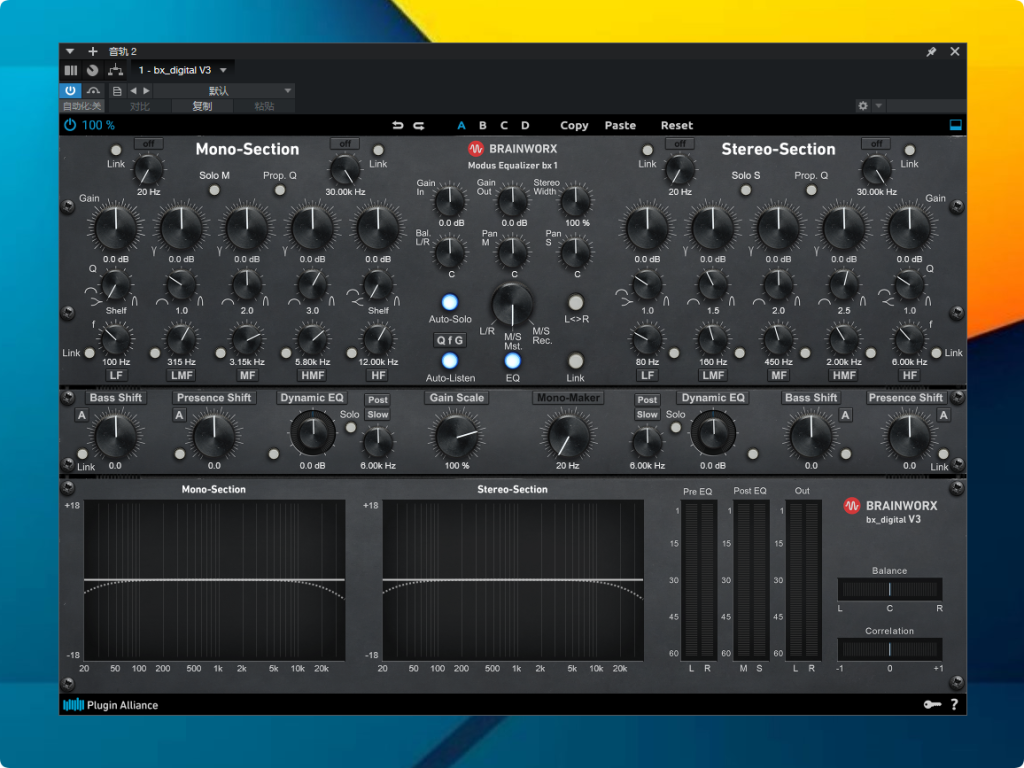Click the left Dynamic EQ Post button

(x=377, y=400)
